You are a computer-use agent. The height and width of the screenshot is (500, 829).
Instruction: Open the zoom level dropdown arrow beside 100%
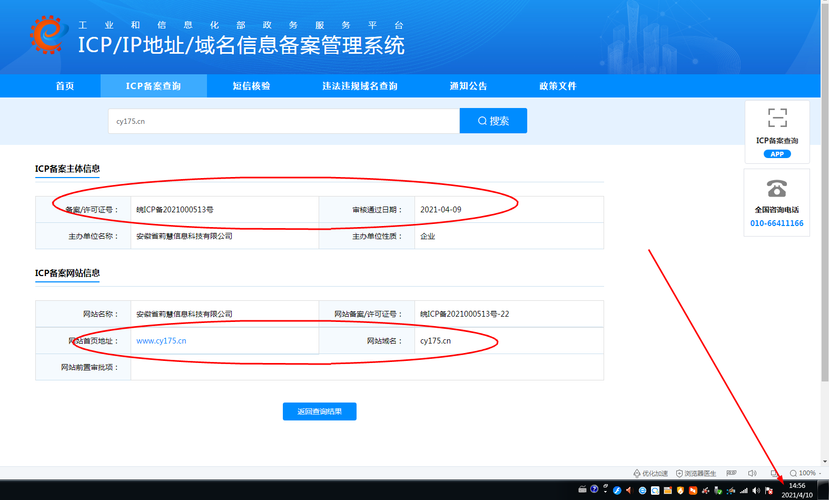[820, 474]
